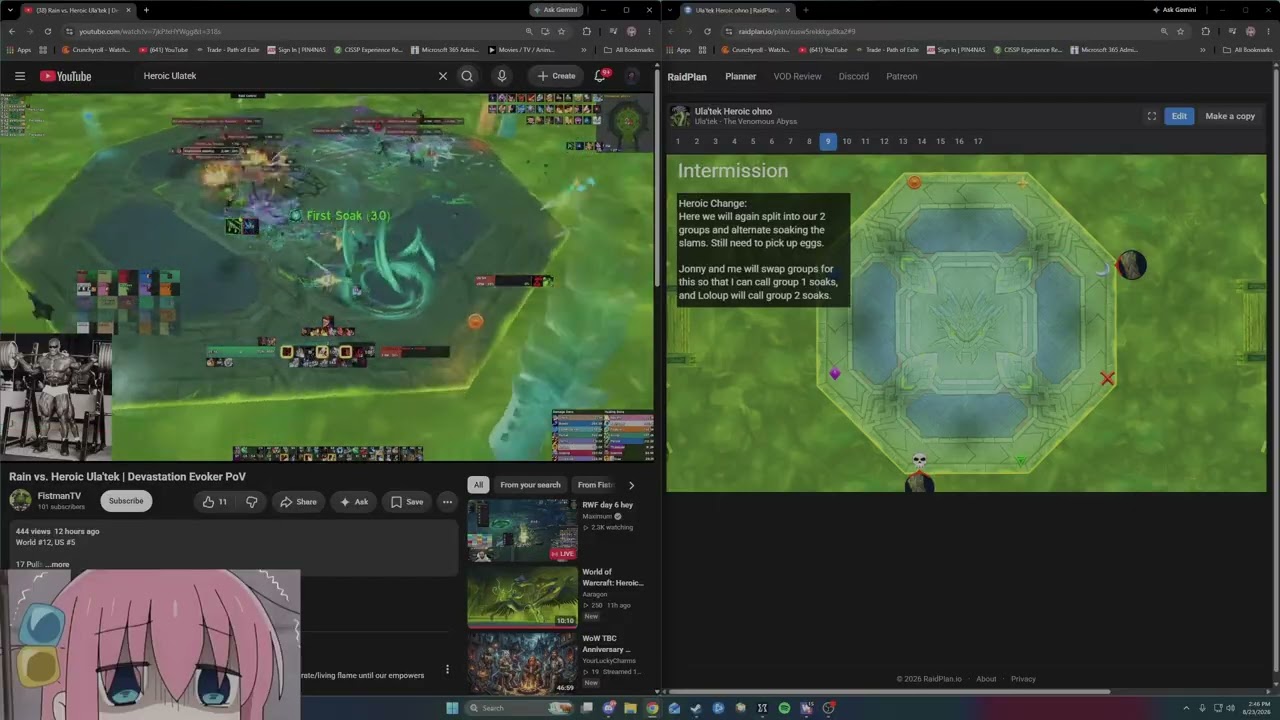Click the blue Edit button
Image resolution: width=1280 pixels, height=720 pixels.
tap(1180, 116)
